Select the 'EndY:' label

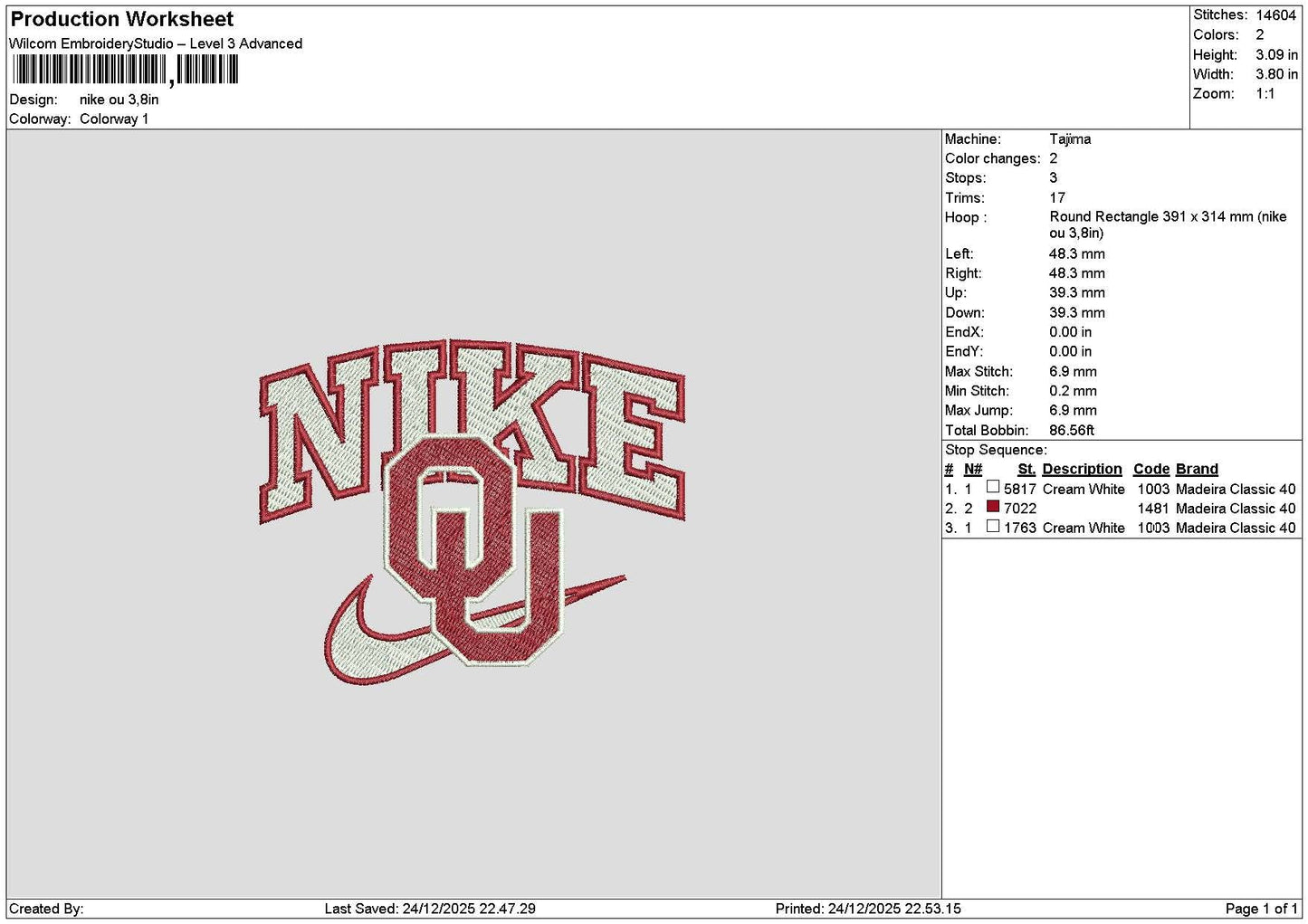pyautogui.click(x=964, y=352)
